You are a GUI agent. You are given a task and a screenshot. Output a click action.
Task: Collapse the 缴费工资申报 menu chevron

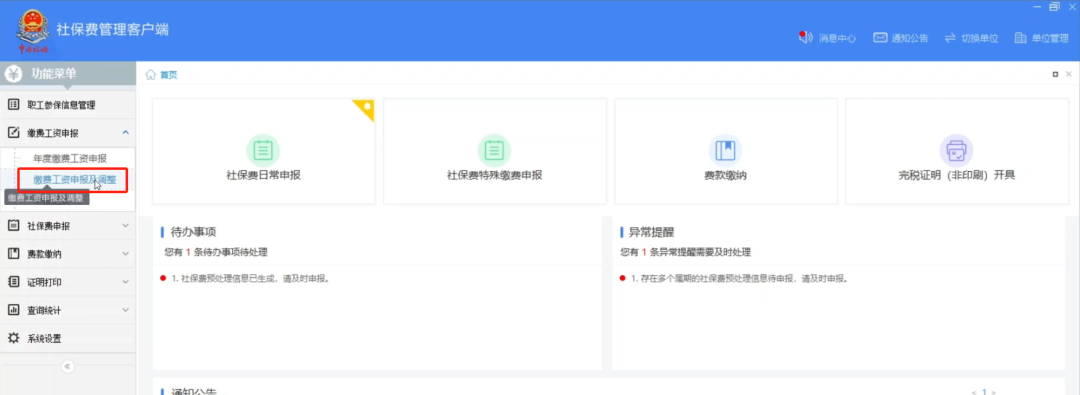(125, 132)
